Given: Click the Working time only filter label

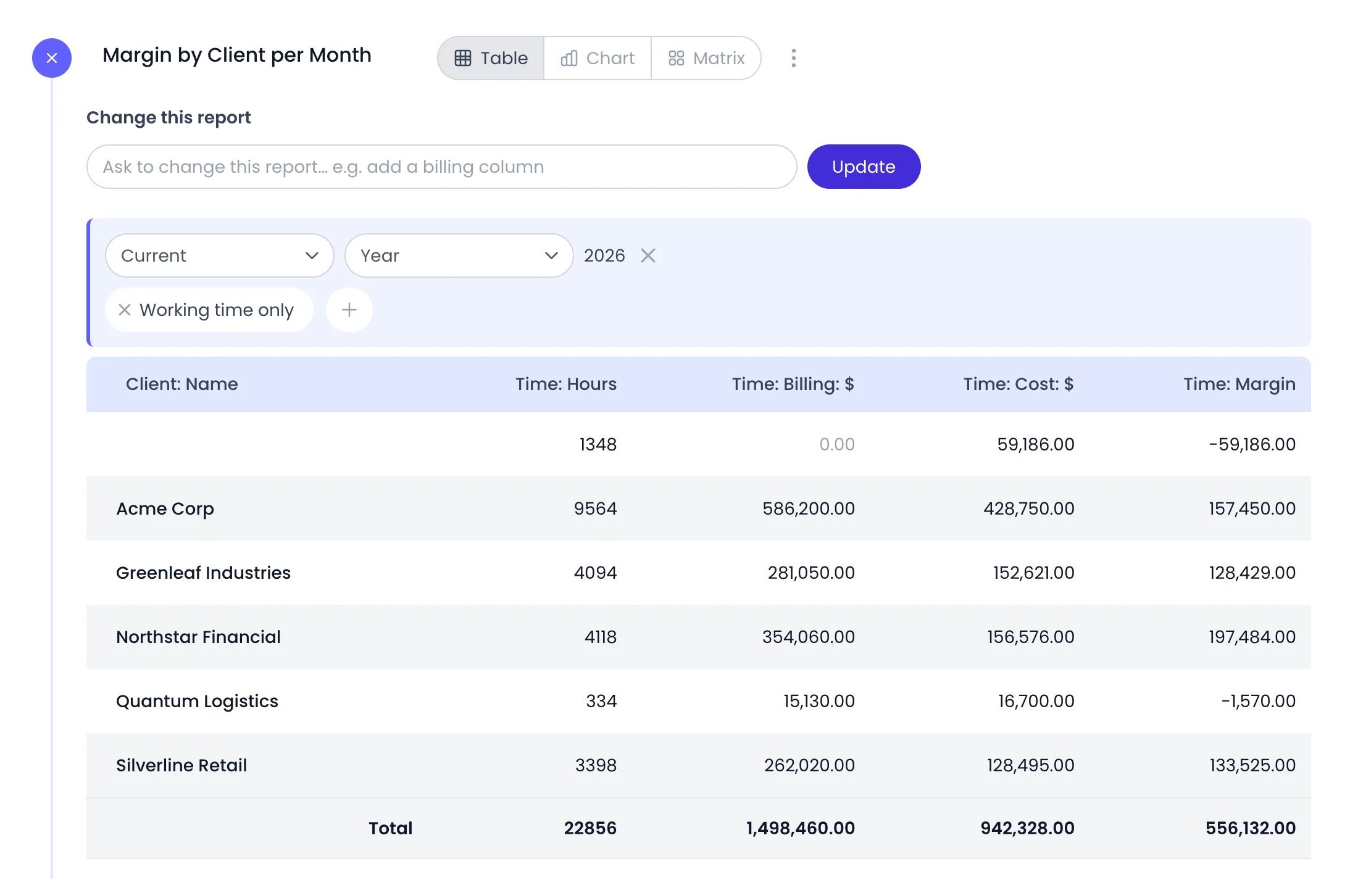Looking at the screenshot, I should [x=217, y=310].
